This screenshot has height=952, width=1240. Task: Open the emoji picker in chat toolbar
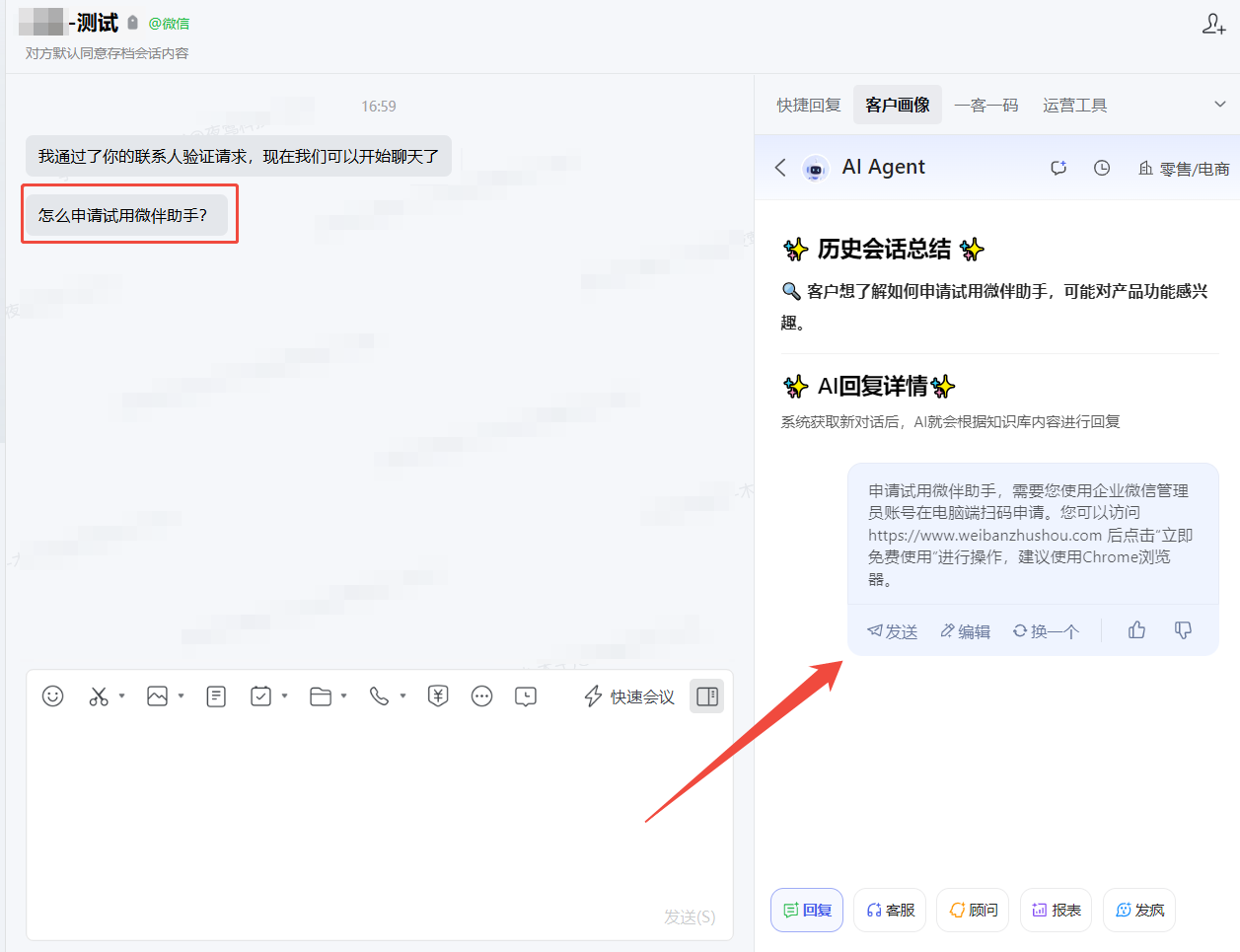[x=53, y=696]
